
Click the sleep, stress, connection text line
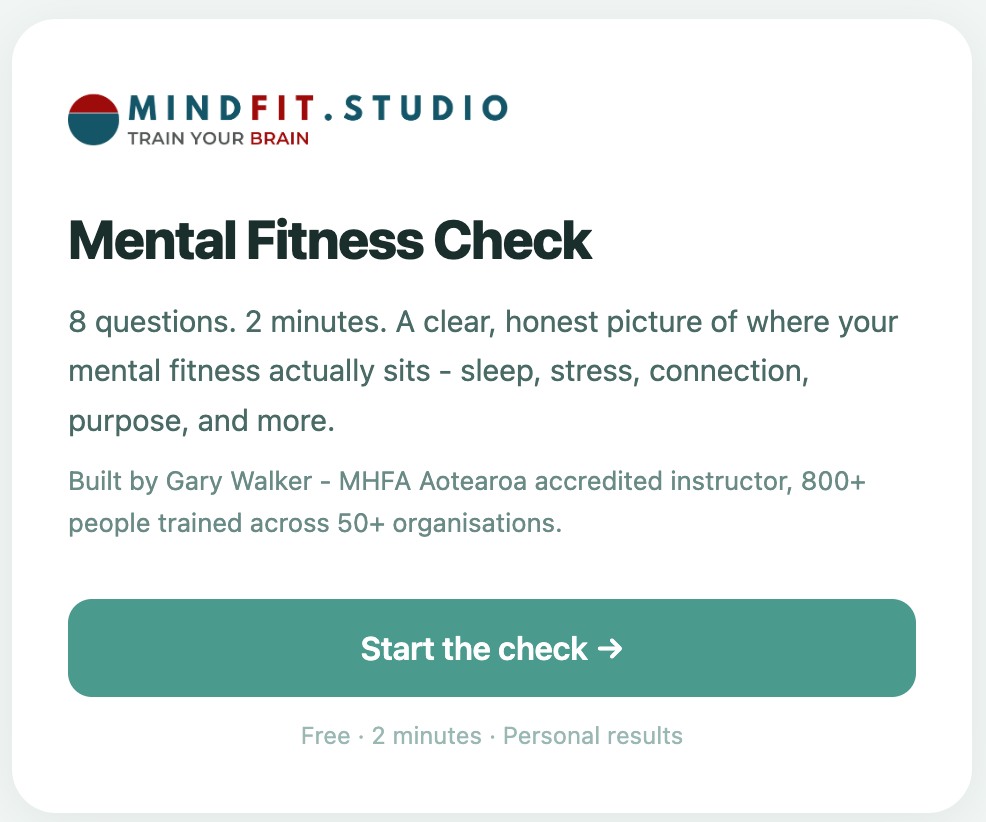[x=634, y=371]
